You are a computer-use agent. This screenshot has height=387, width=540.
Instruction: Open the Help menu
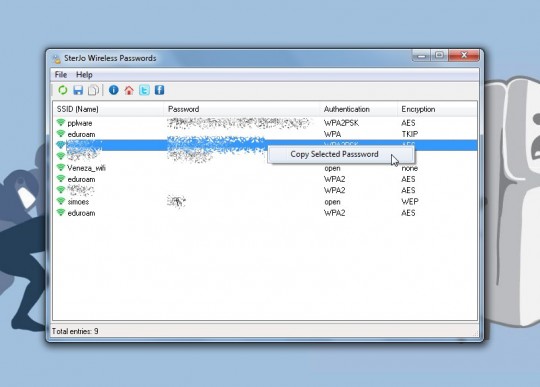84,75
